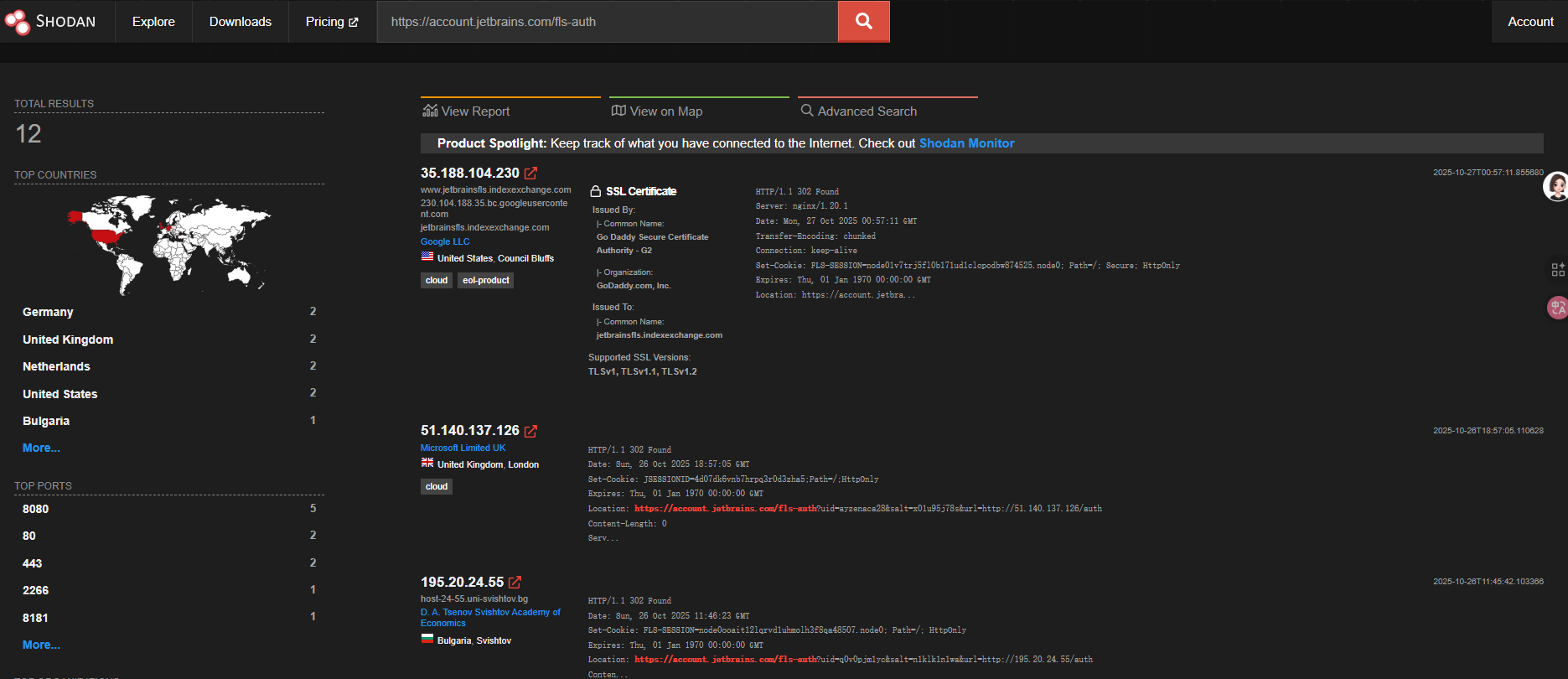Image resolution: width=1568 pixels, height=679 pixels.
Task: Open the Account menu
Action: pyautogui.click(x=1529, y=22)
